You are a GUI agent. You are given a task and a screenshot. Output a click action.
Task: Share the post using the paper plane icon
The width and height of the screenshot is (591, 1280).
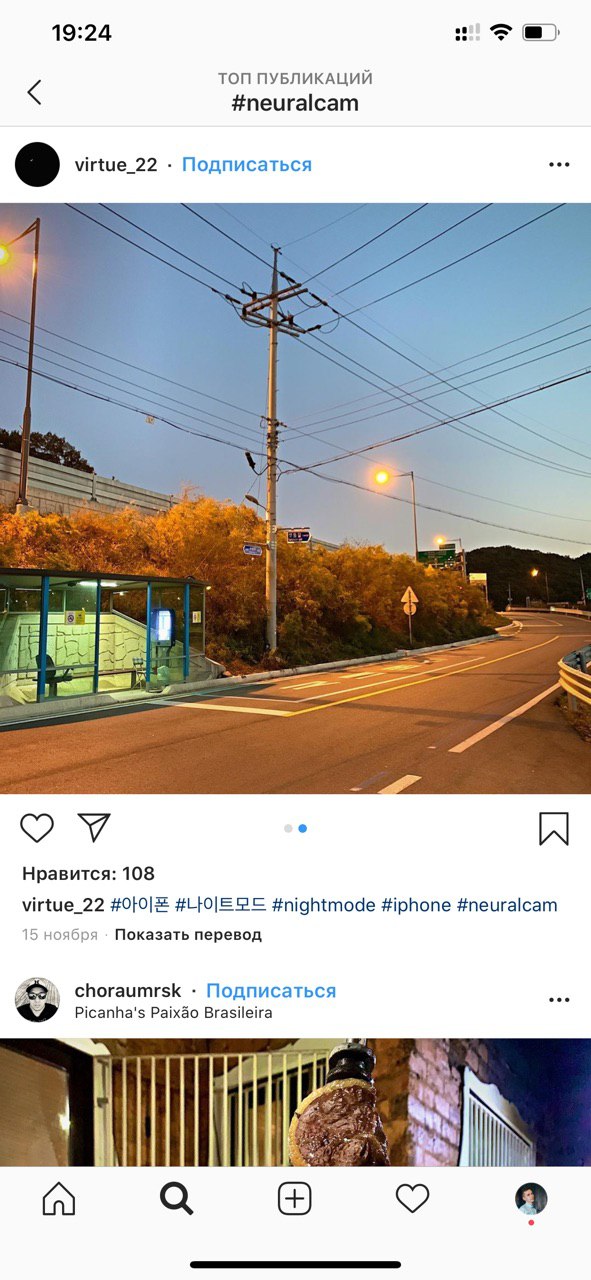[94, 827]
